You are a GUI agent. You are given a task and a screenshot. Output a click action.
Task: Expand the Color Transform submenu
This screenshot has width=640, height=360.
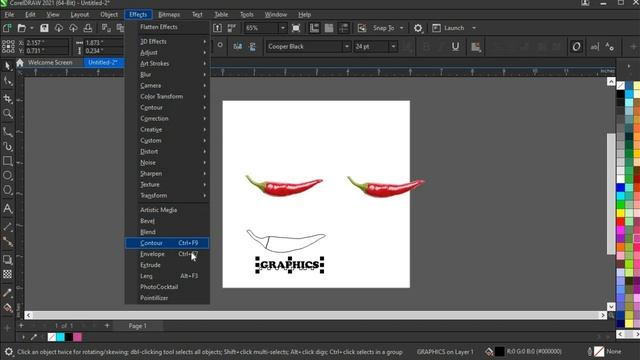point(167,96)
